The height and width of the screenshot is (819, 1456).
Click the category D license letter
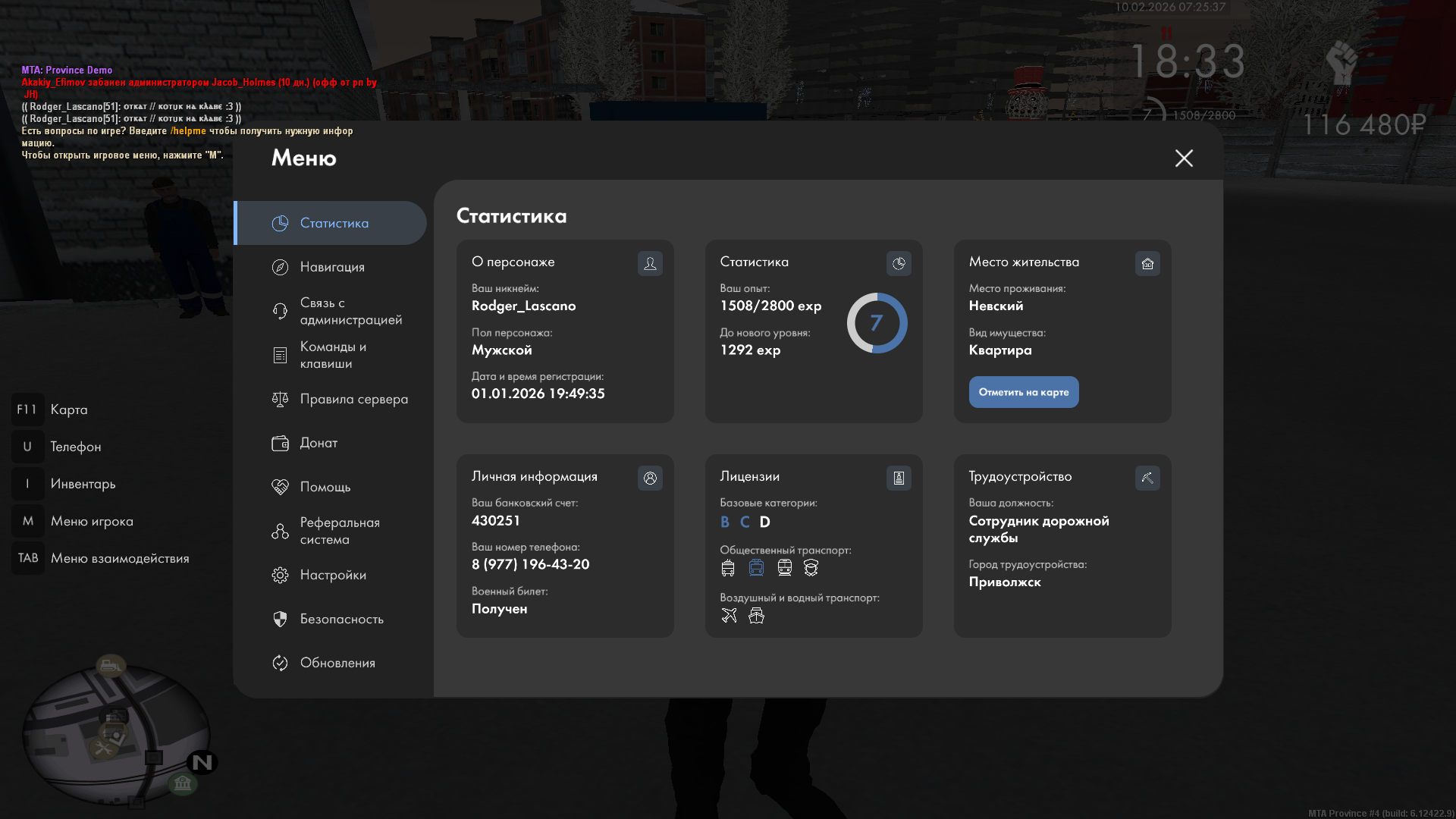[764, 522]
